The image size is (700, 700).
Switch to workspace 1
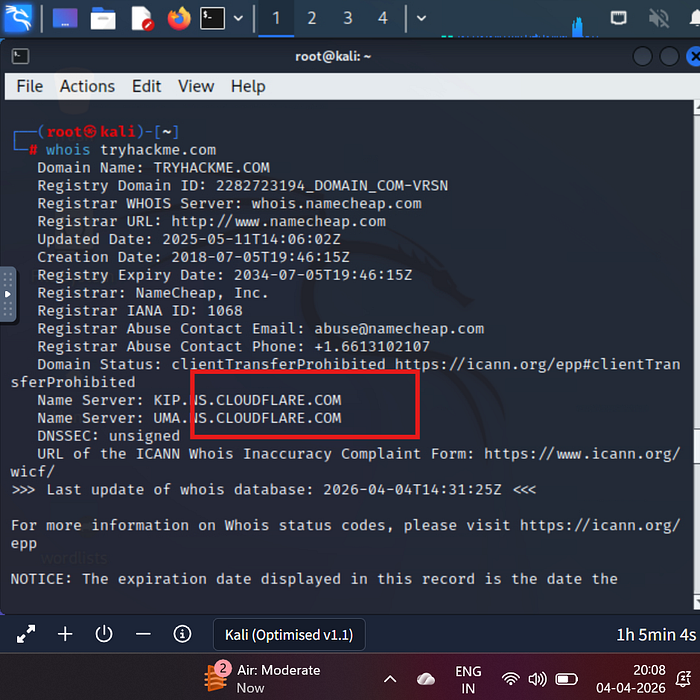pos(276,18)
